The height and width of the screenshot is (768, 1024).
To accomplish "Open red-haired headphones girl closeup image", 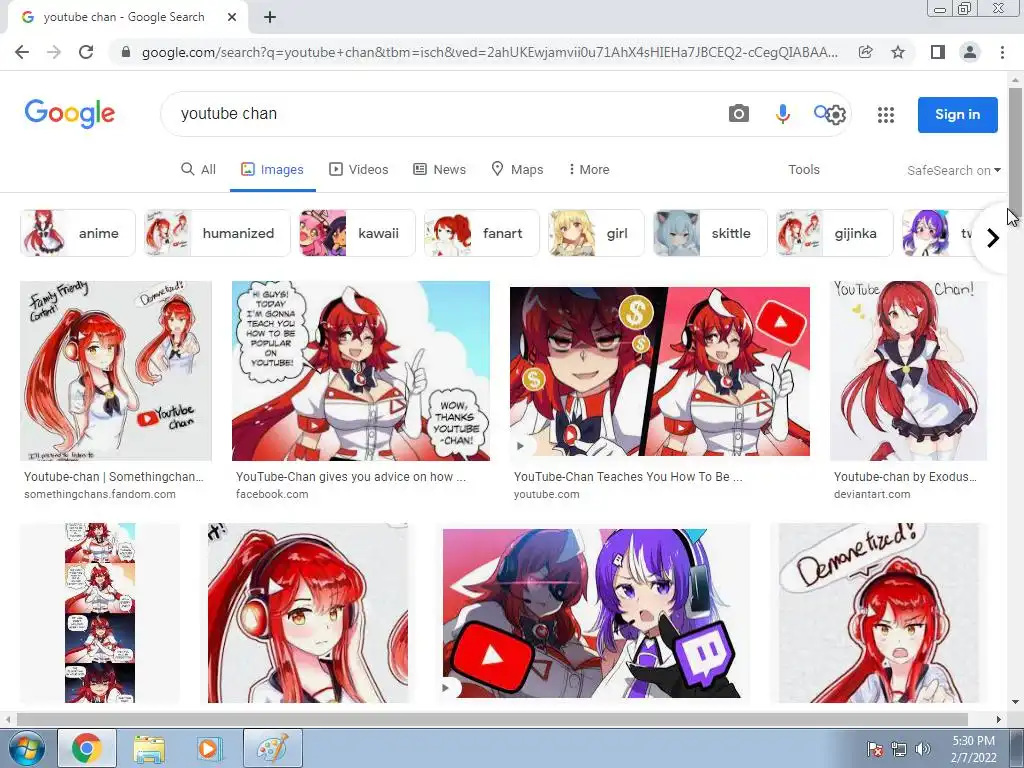I will tap(308, 613).
